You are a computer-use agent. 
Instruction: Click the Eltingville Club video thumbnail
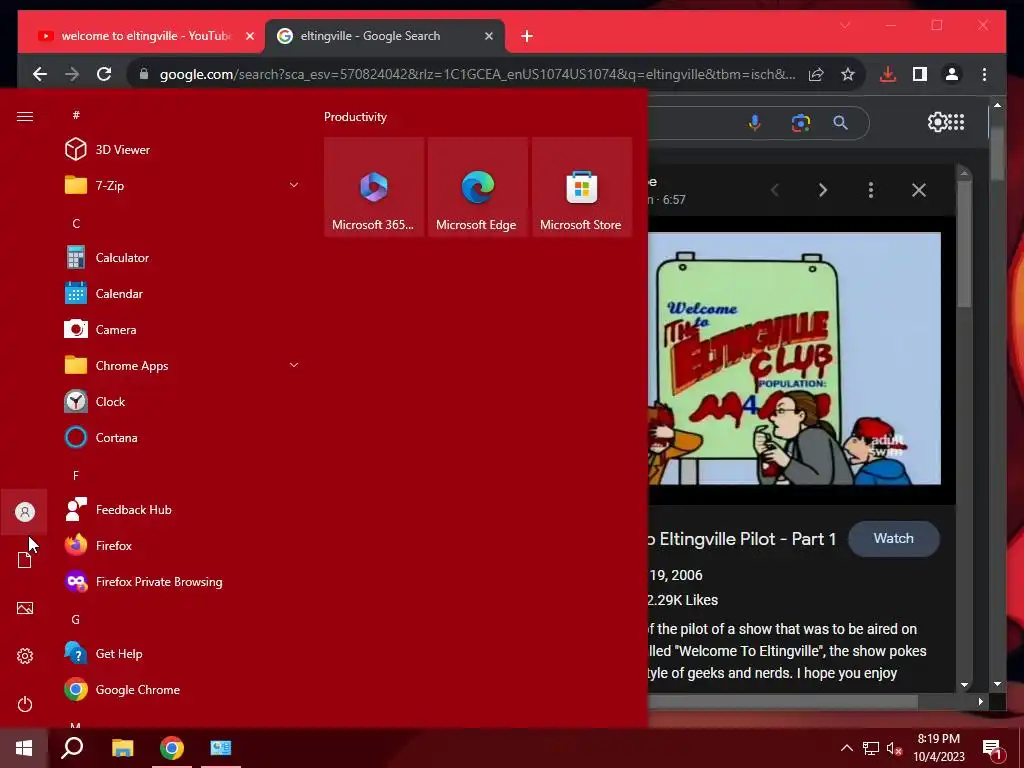795,359
